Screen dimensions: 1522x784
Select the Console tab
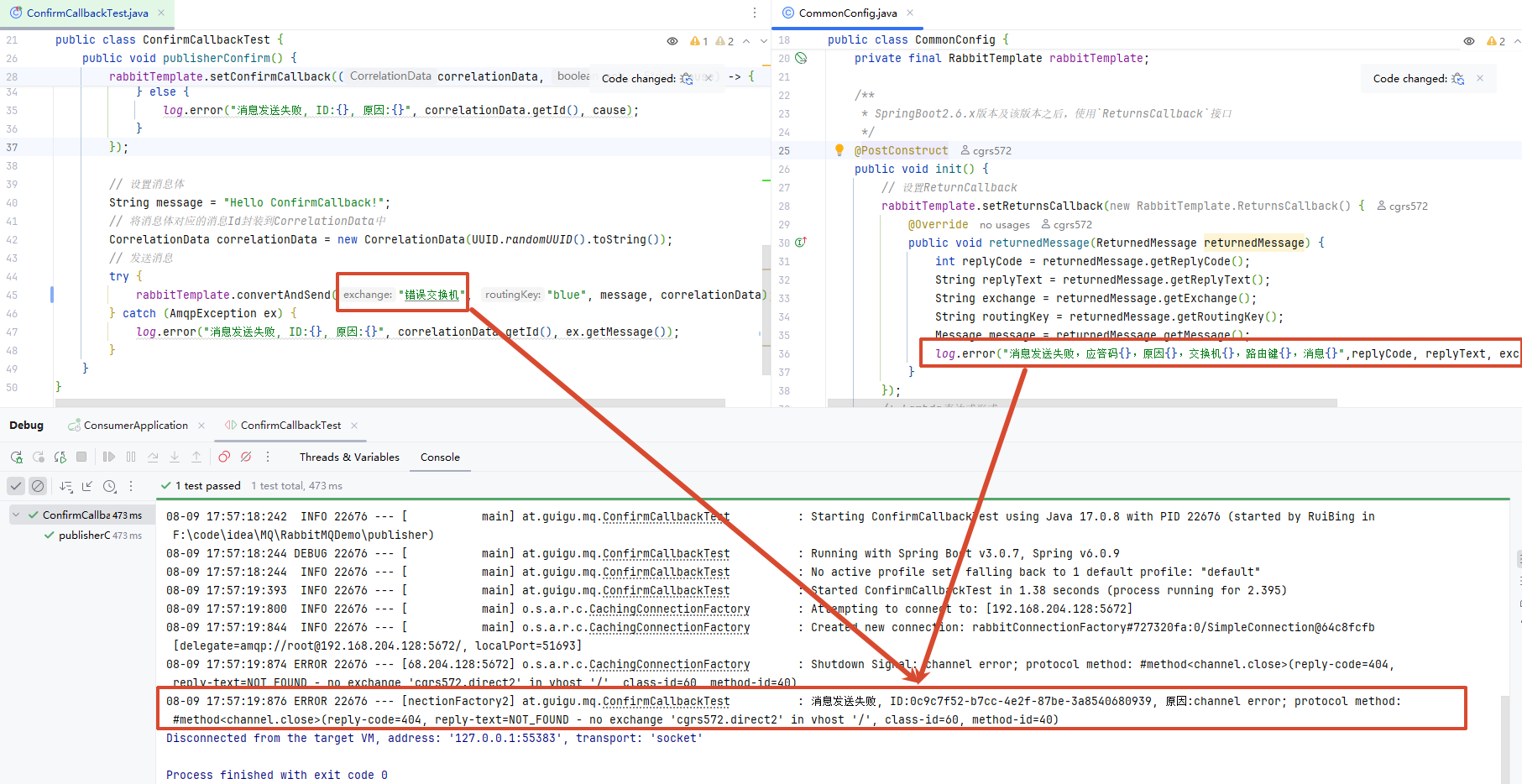point(440,457)
